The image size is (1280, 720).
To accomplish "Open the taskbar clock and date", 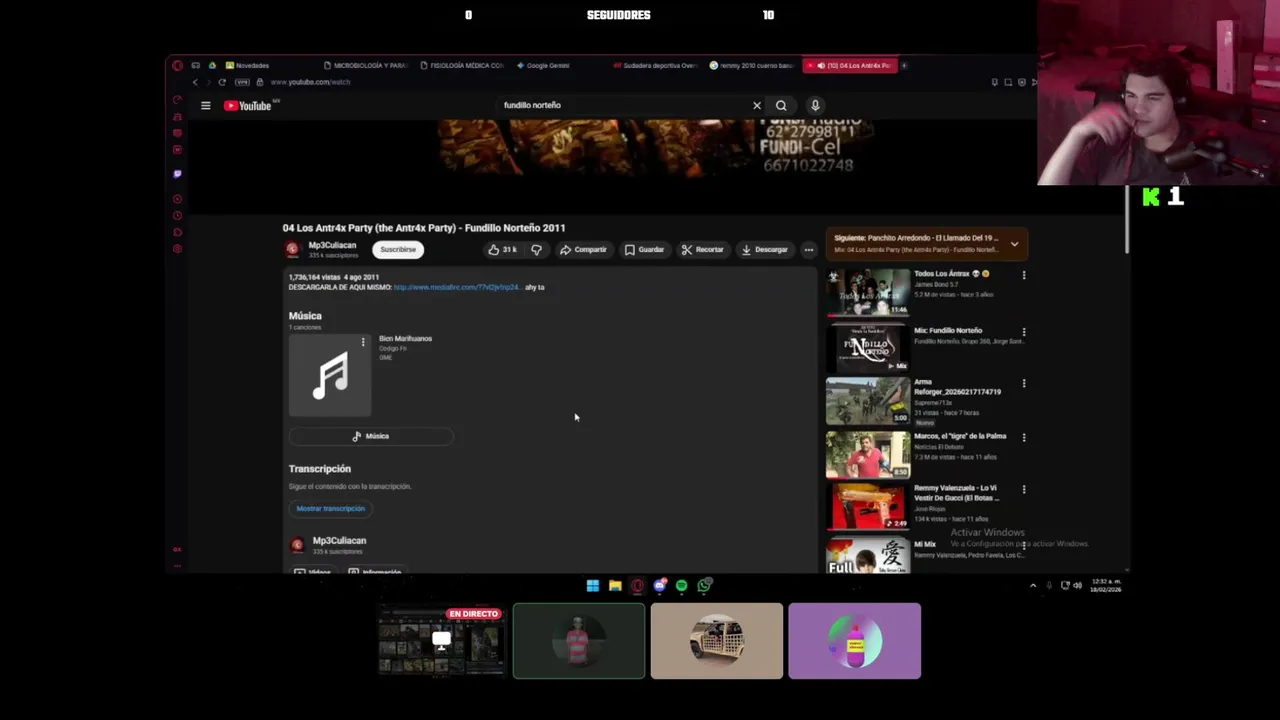I will coord(1106,585).
